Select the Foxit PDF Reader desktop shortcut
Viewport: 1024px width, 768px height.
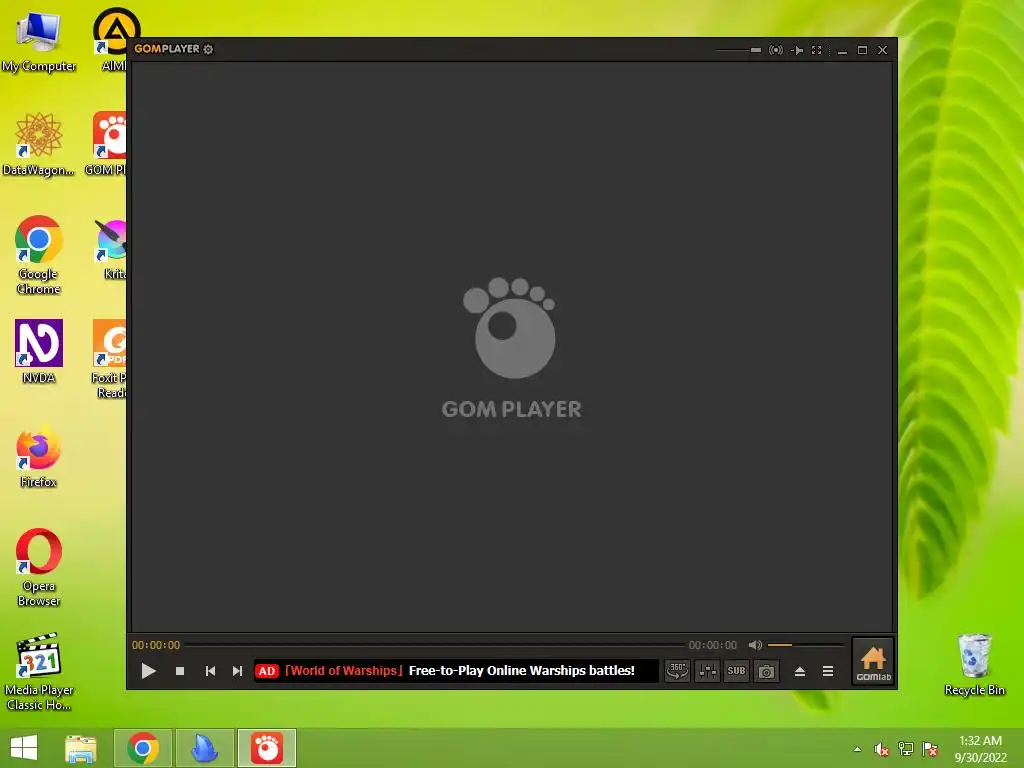point(108,358)
